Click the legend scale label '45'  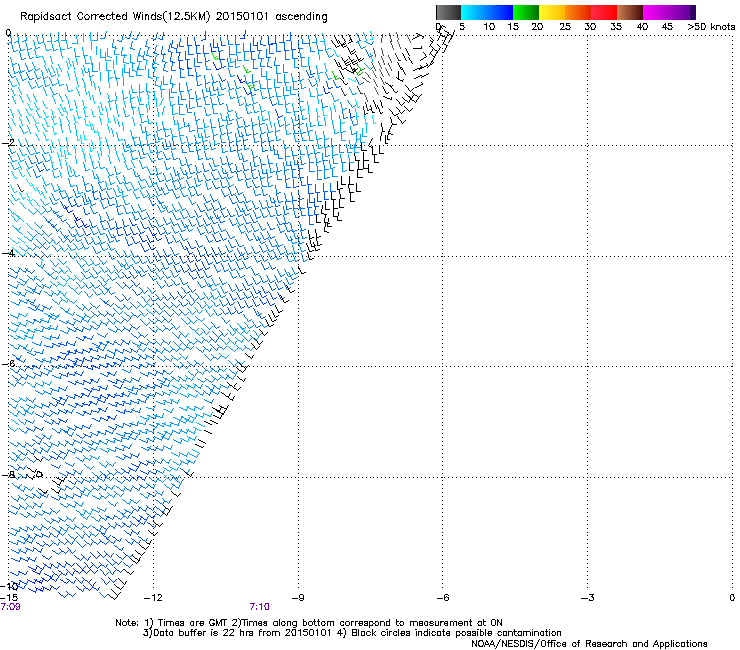point(667,27)
